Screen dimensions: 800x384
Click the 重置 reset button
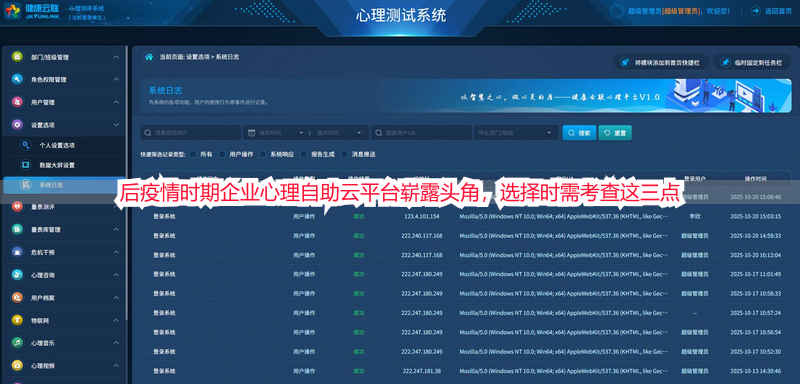(615, 133)
